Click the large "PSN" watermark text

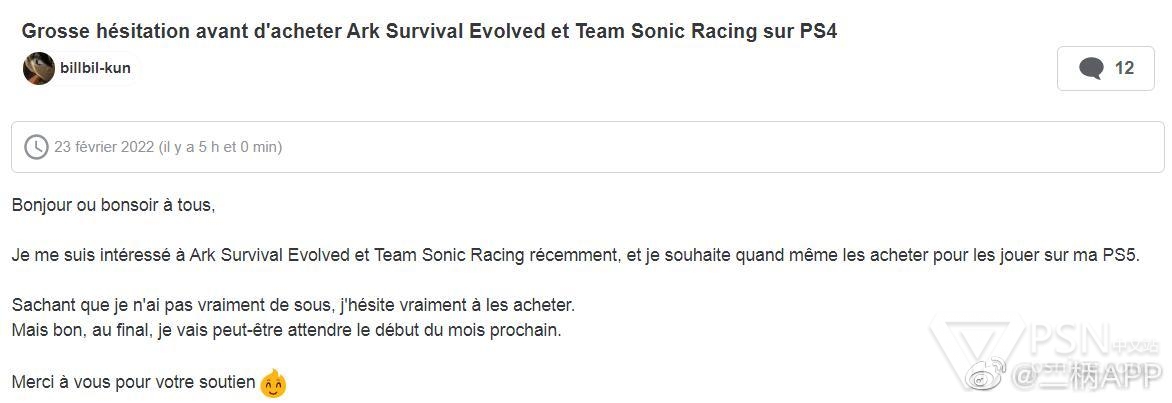[1068, 338]
